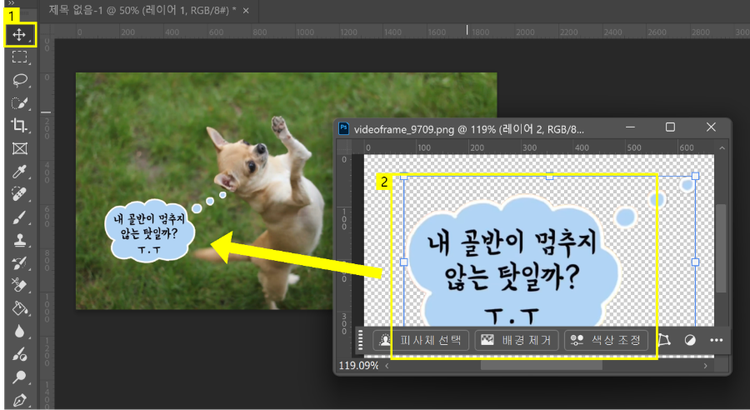This screenshot has width=750, height=410.
Task: Click the vertical scrollbar in videoframe window
Action: click(x=722, y=248)
